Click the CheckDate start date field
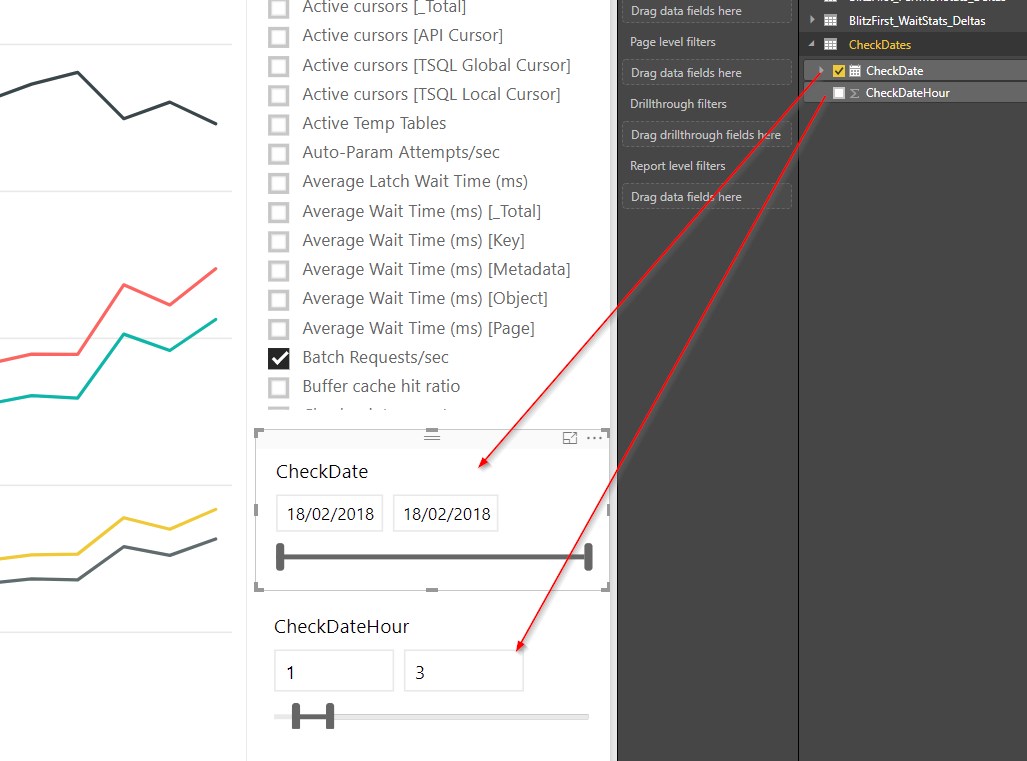 [x=329, y=513]
